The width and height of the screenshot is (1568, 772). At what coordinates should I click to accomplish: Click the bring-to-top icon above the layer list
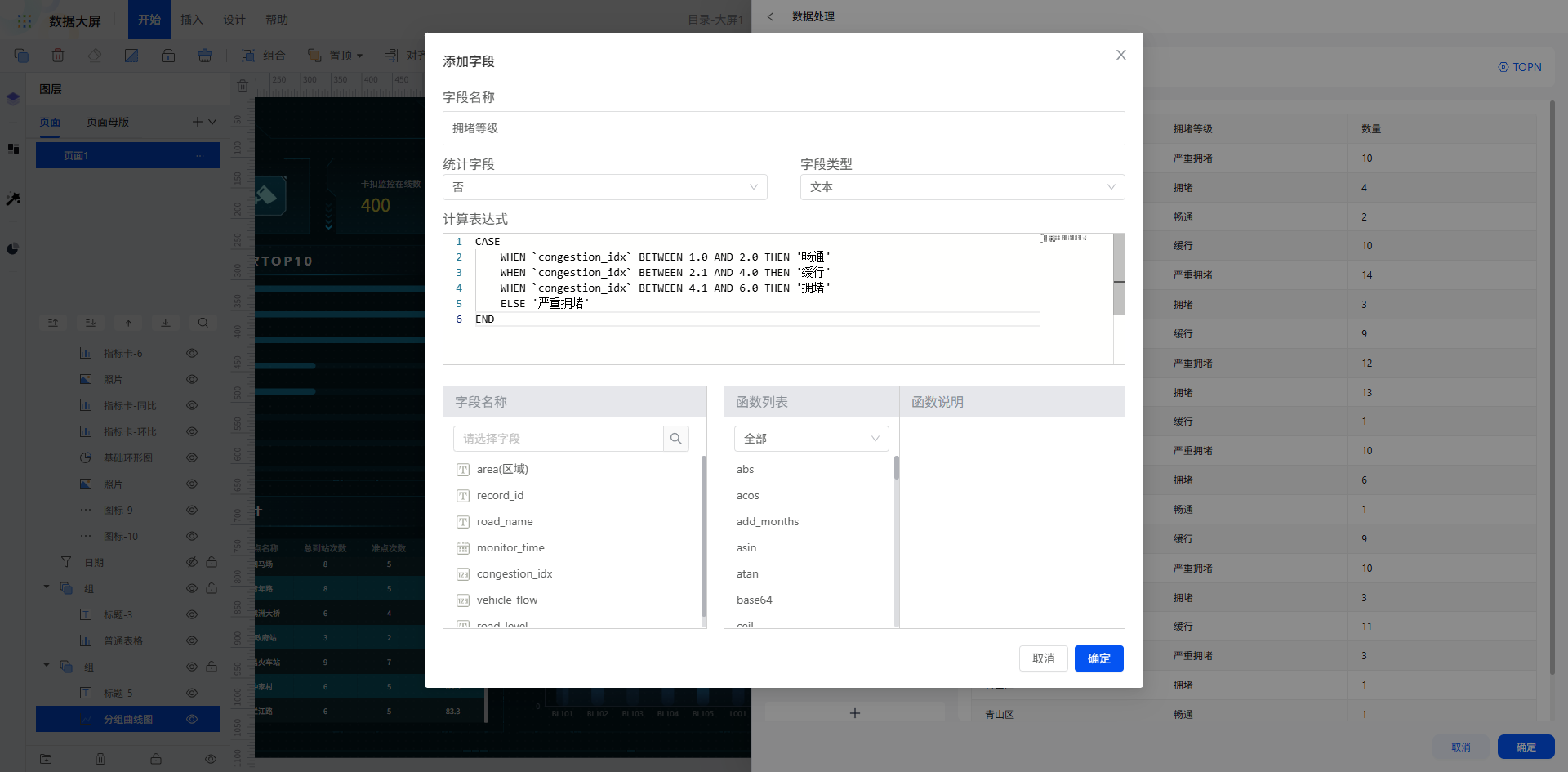point(128,323)
